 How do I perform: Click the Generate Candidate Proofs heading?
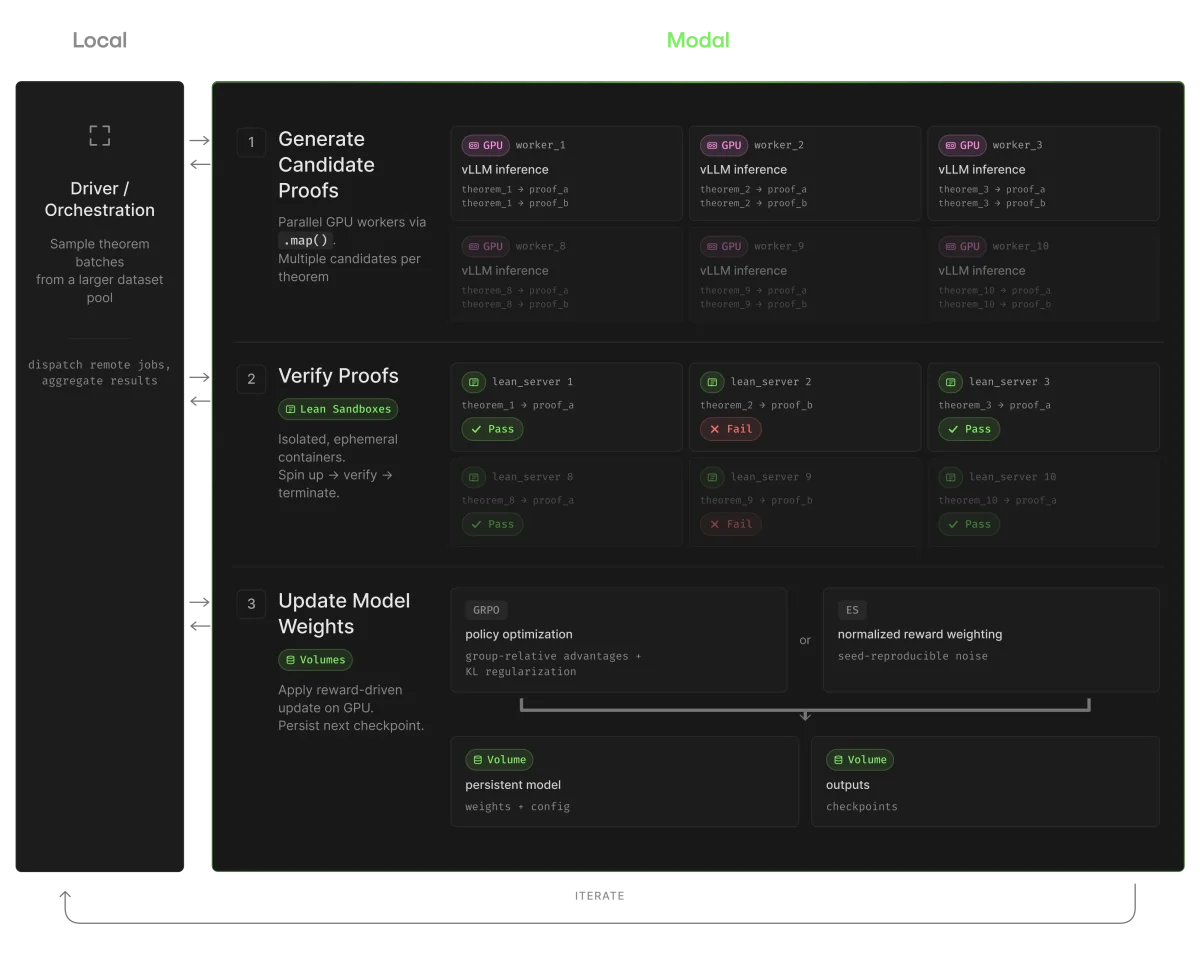click(326, 165)
